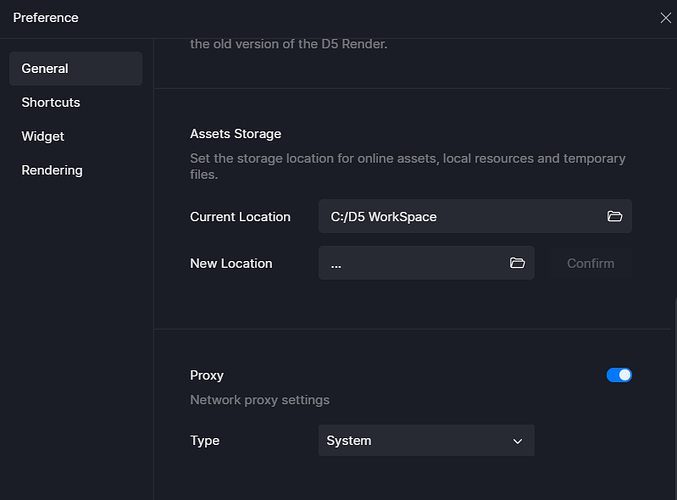Screen dimensions: 677x500
Task: Click the 'Current Location' label
Action: (x=240, y=216)
